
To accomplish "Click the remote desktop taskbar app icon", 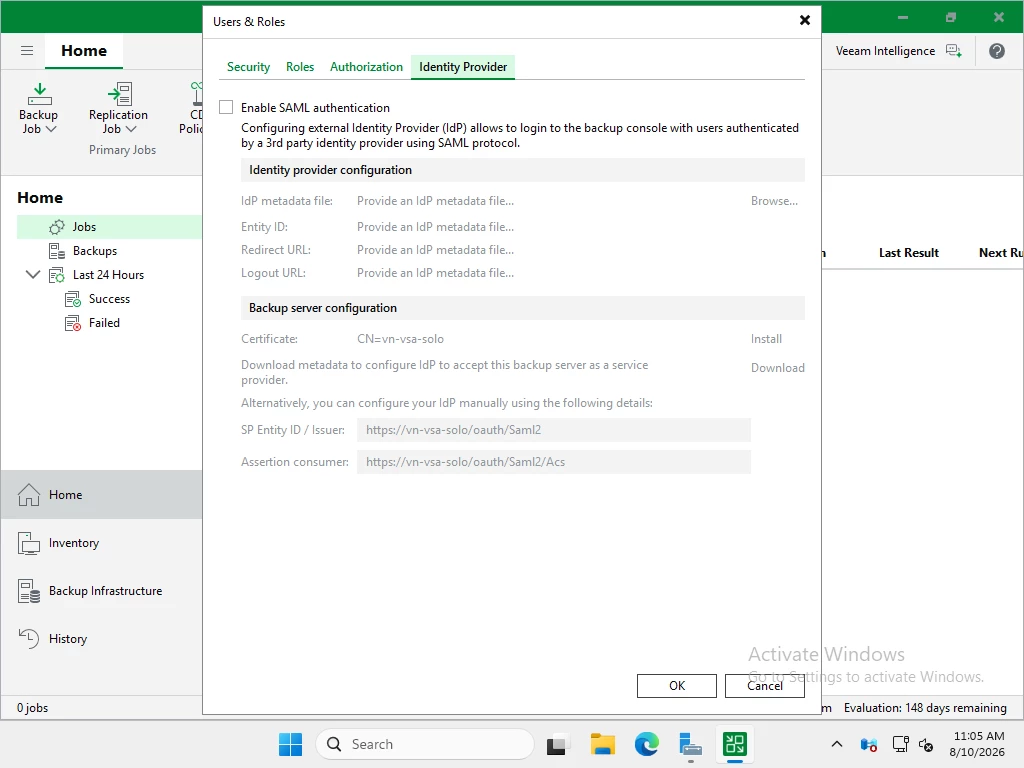I will [690, 744].
